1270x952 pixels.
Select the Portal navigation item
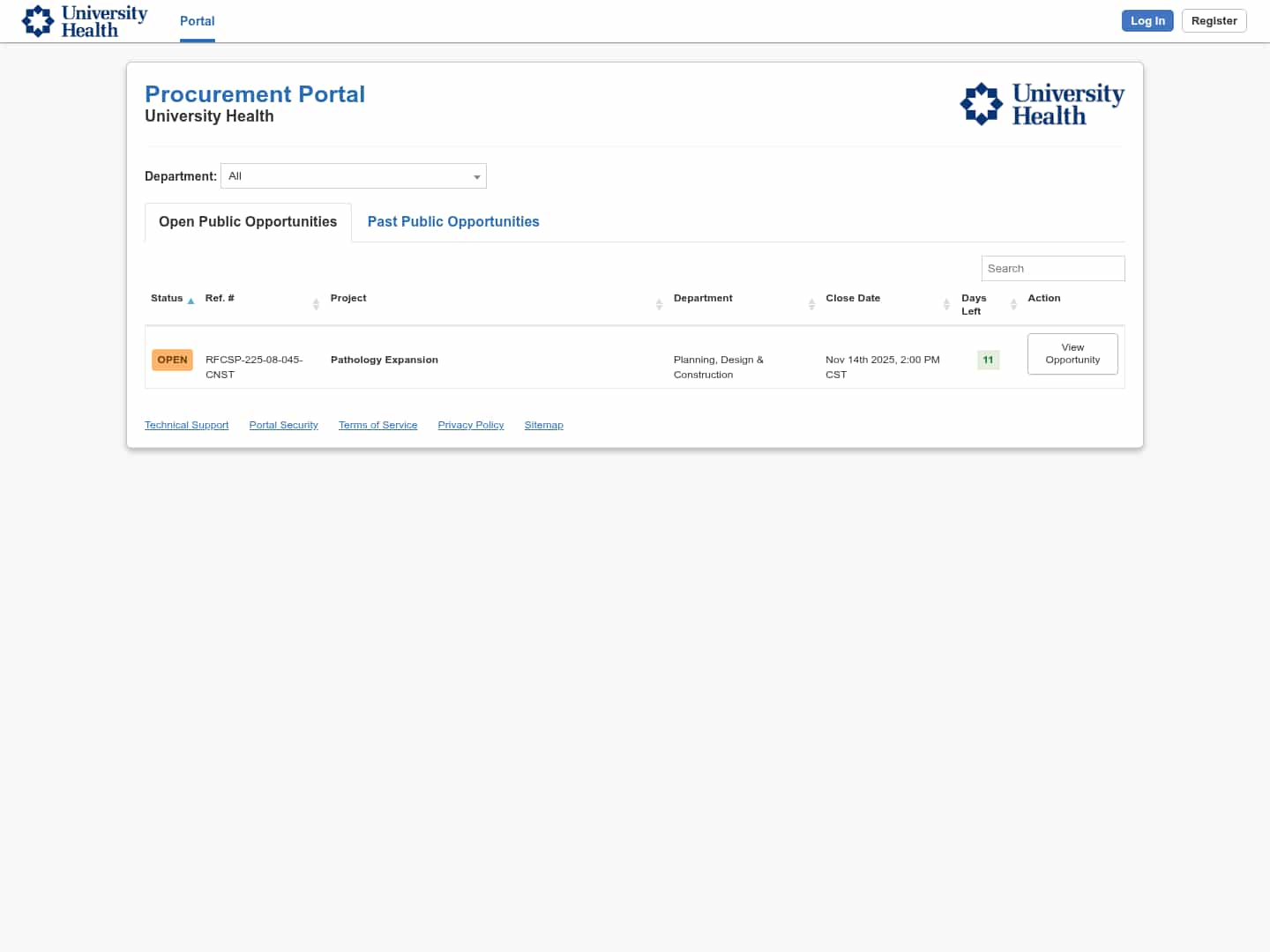[197, 21]
